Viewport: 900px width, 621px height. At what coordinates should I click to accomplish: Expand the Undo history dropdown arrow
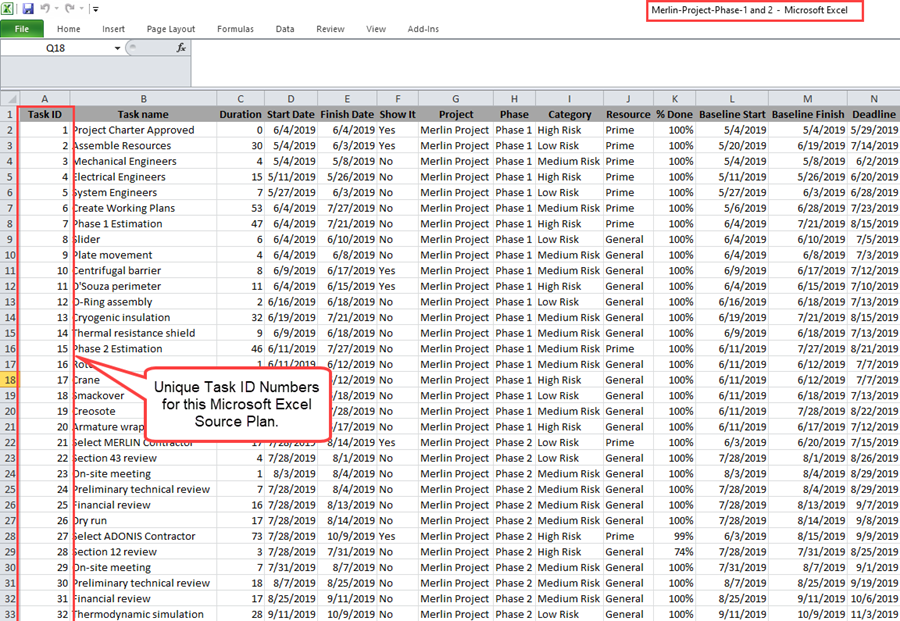tap(55, 9)
